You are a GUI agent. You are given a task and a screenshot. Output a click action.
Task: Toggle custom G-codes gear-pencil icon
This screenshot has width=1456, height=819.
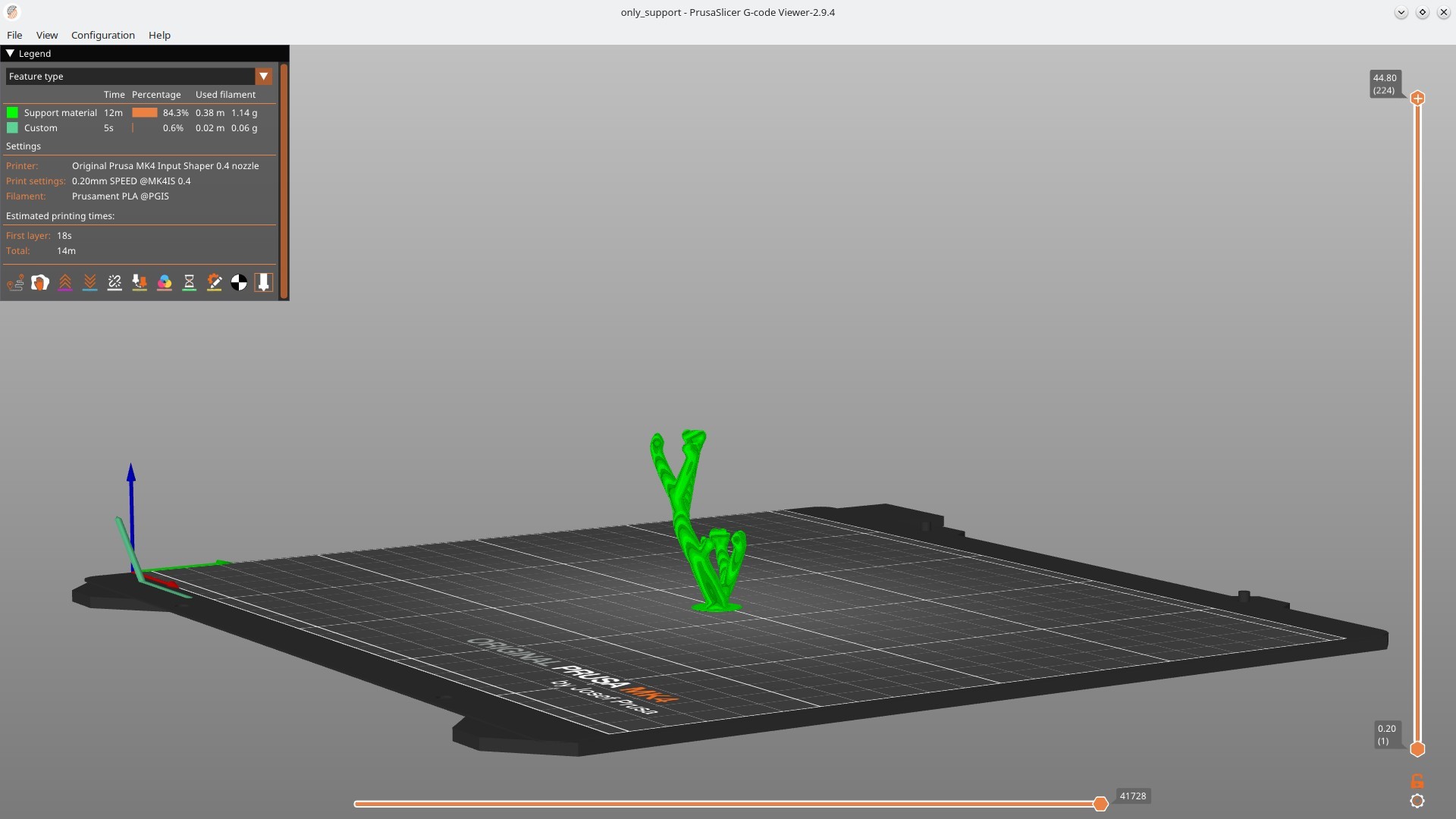coord(215,283)
